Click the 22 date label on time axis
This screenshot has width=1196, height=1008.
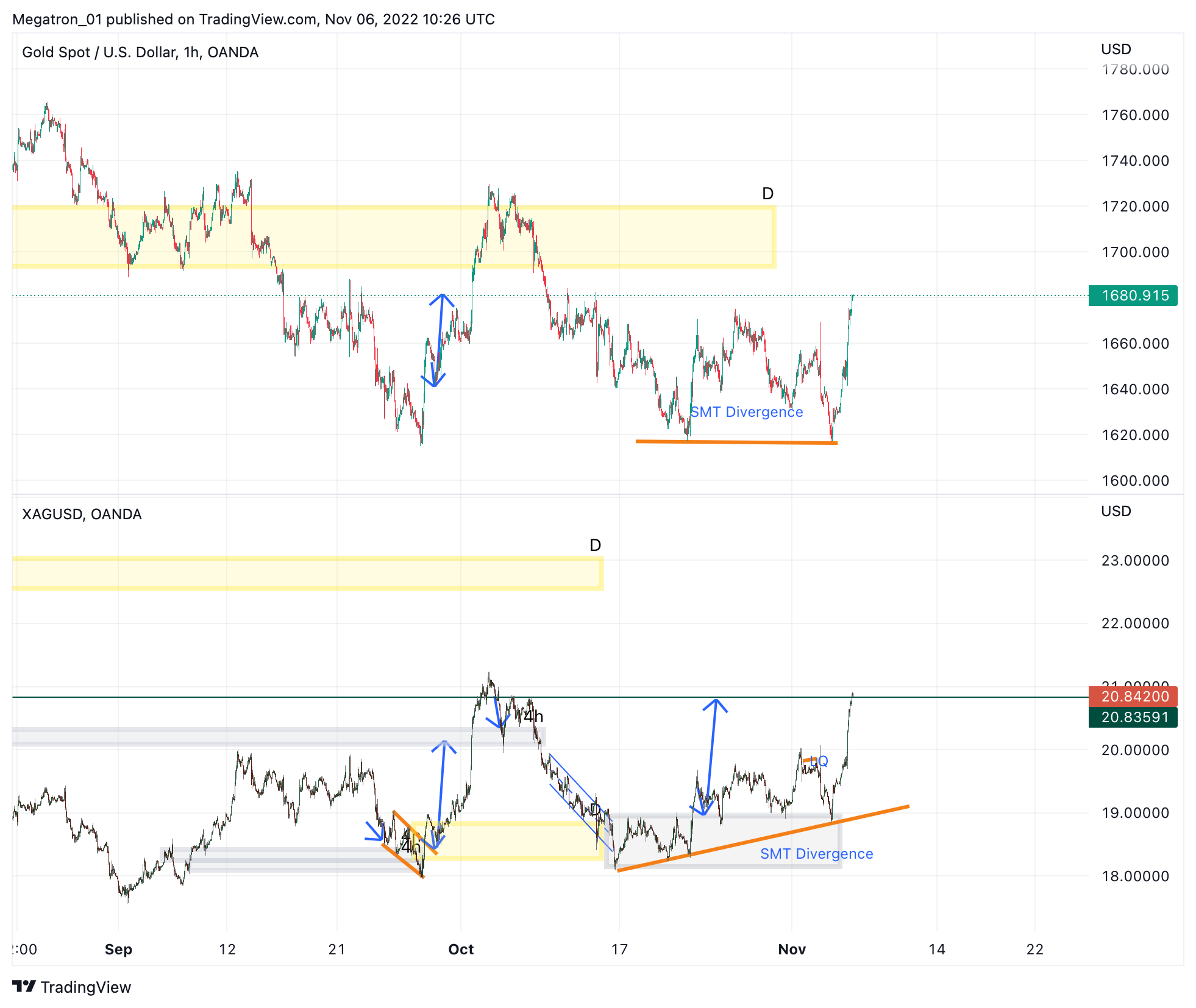tap(1035, 949)
